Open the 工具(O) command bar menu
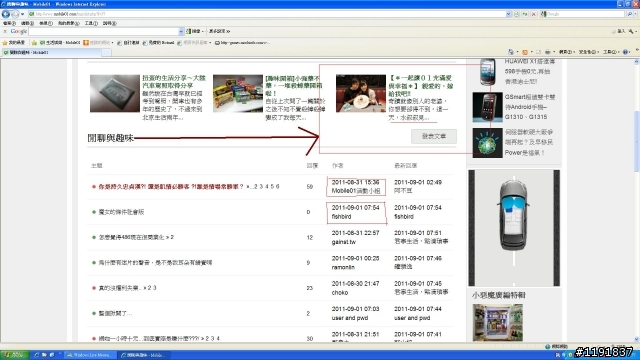640x360 pixels. [611, 52]
